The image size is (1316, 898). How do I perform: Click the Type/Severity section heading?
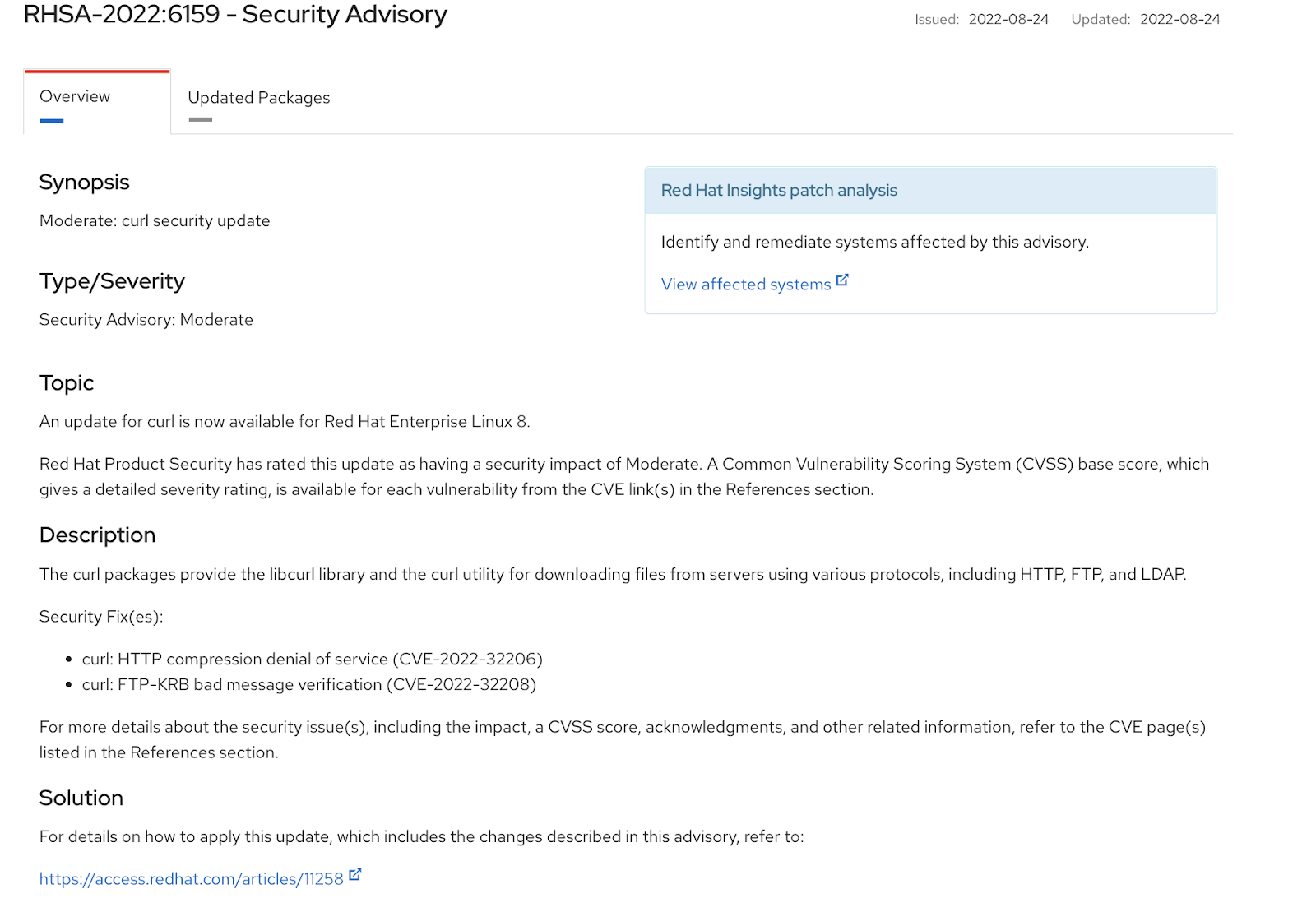pyautogui.click(x=111, y=280)
